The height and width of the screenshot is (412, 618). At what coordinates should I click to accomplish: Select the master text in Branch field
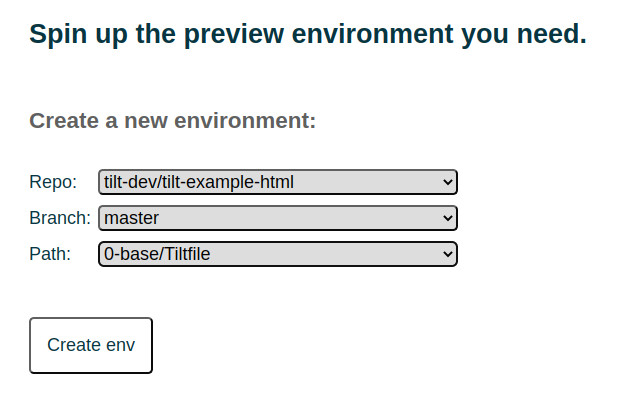click(x=132, y=218)
